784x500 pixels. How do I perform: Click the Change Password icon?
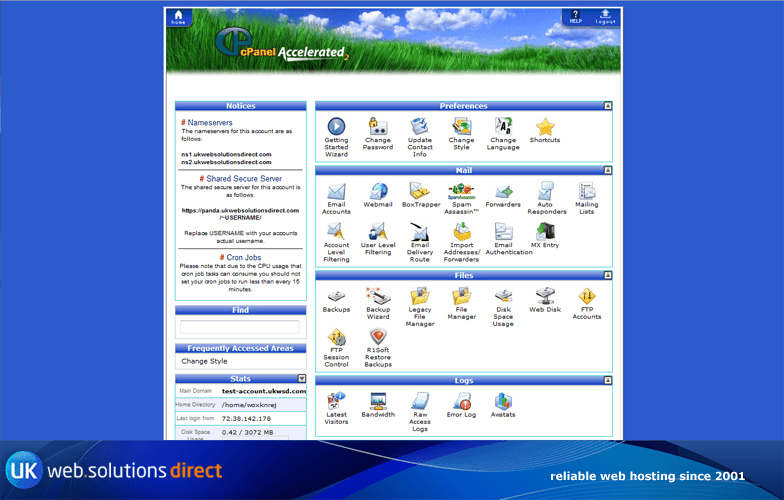point(378,127)
